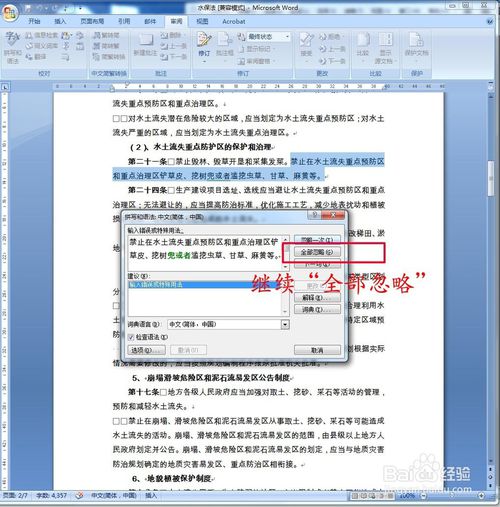Open the final-state (最终状态) display dropdown
Screen dimensions: 500x507
pyautogui.click(x=268, y=37)
